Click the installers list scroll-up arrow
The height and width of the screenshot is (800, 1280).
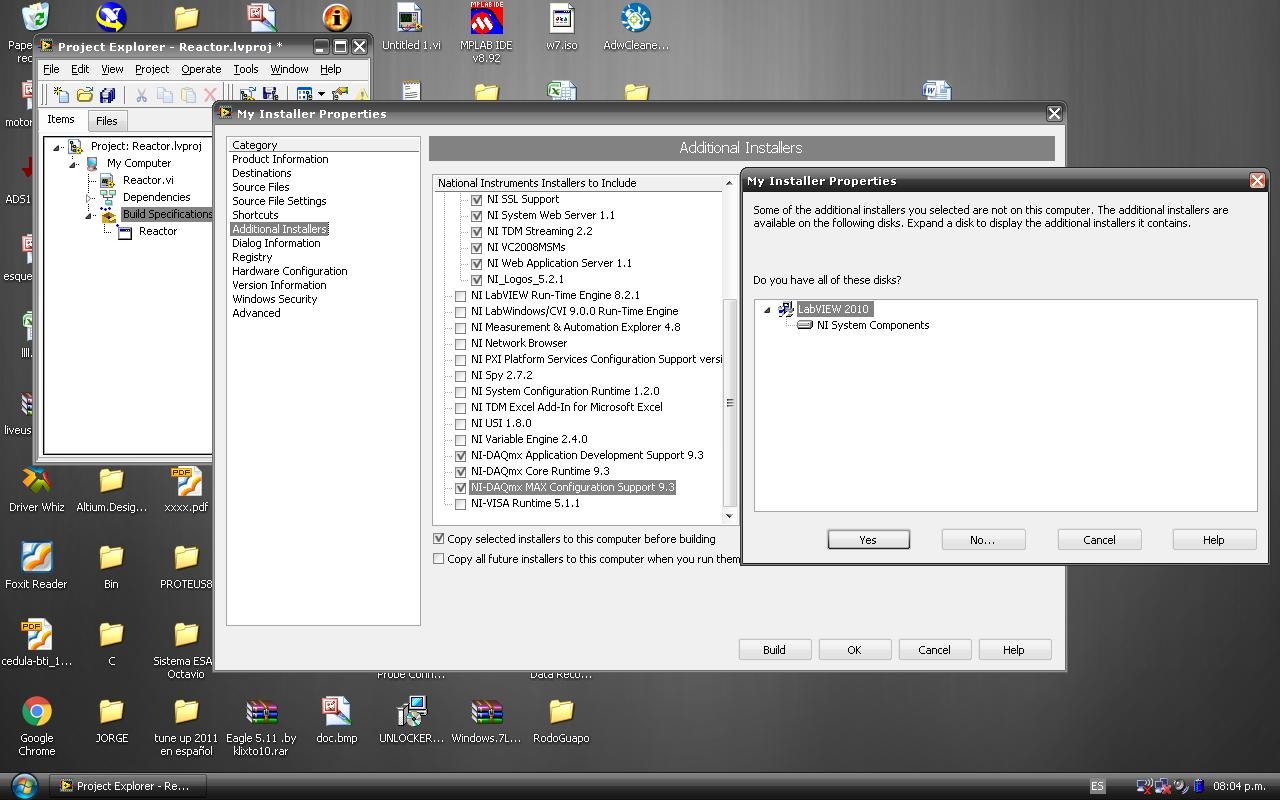point(729,184)
